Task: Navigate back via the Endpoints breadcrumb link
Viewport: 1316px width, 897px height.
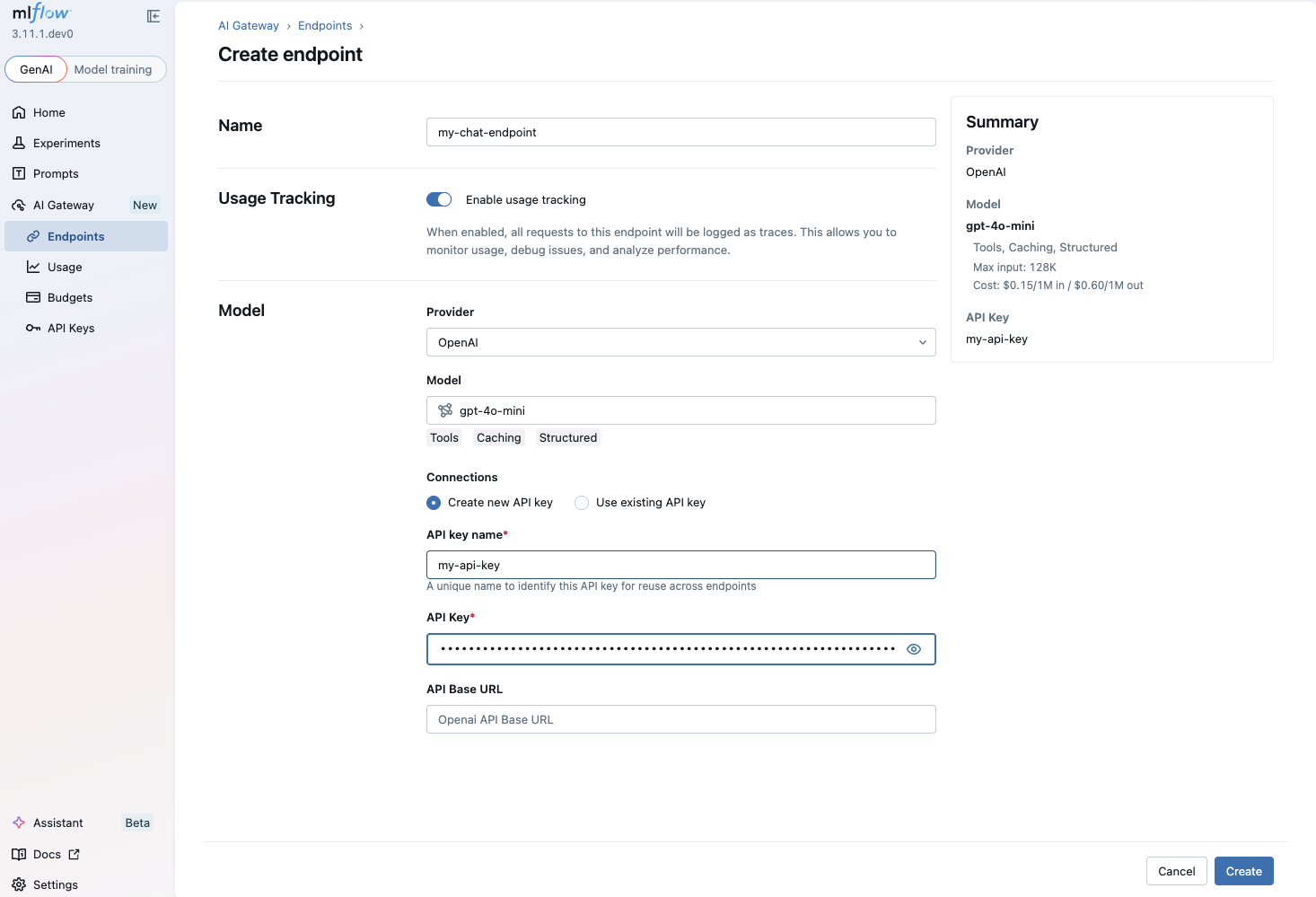Action: 325,25
